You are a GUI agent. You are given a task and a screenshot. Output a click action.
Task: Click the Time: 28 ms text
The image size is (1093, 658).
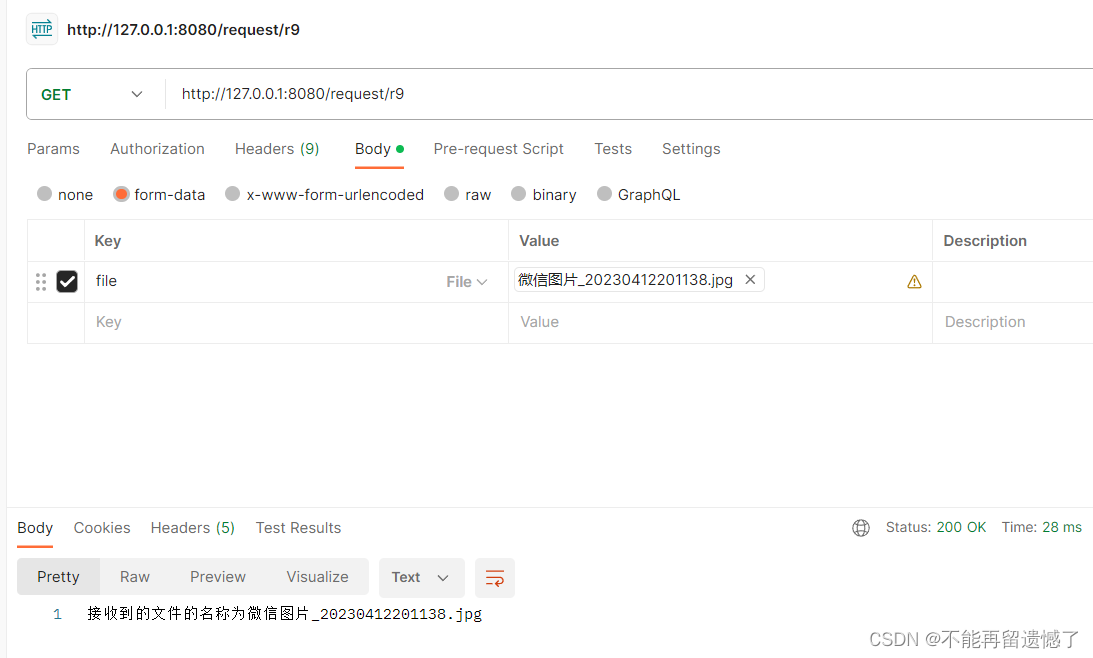[x=1041, y=528]
